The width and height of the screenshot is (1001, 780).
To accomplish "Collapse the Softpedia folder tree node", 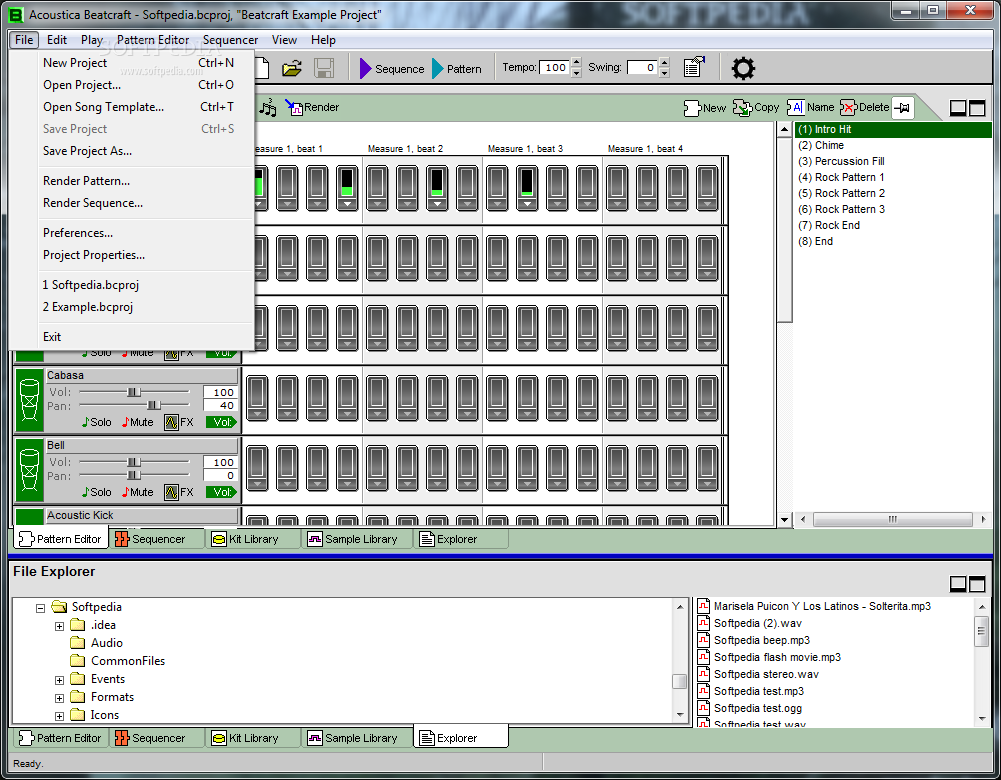I will (x=40, y=608).
